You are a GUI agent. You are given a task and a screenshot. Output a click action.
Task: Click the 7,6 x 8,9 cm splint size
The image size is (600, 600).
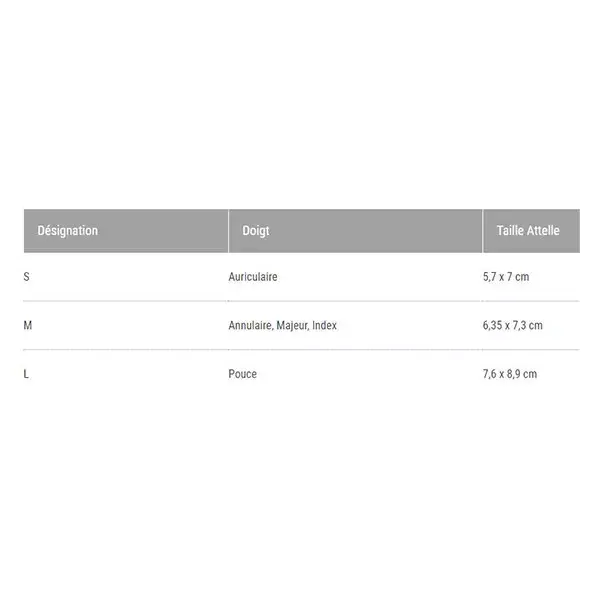pyautogui.click(x=510, y=374)
